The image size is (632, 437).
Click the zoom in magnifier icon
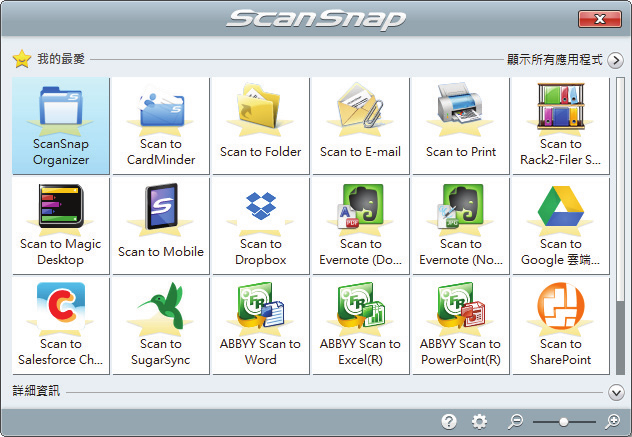click(x=613, y=422)
